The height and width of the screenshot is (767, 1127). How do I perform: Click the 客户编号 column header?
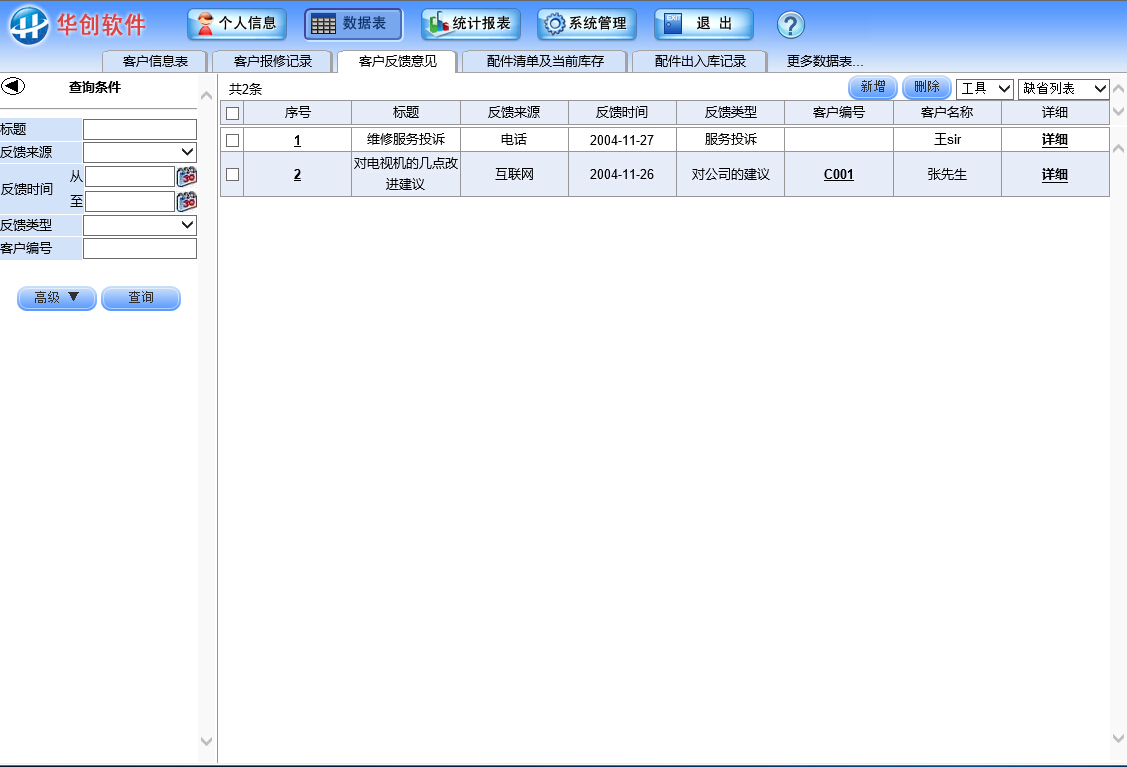click(x=839, y=112)
